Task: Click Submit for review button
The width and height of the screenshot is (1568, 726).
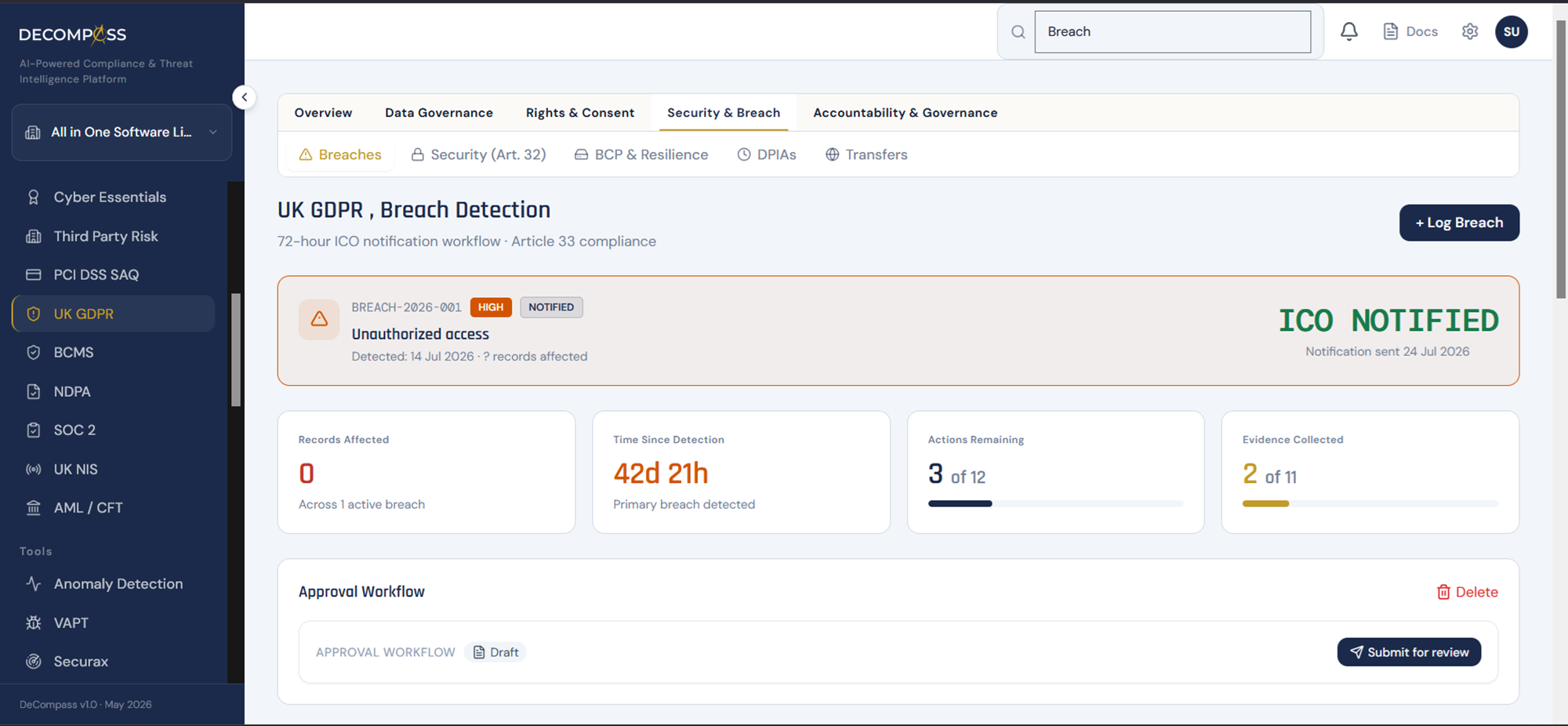Action: (1409, 652)
